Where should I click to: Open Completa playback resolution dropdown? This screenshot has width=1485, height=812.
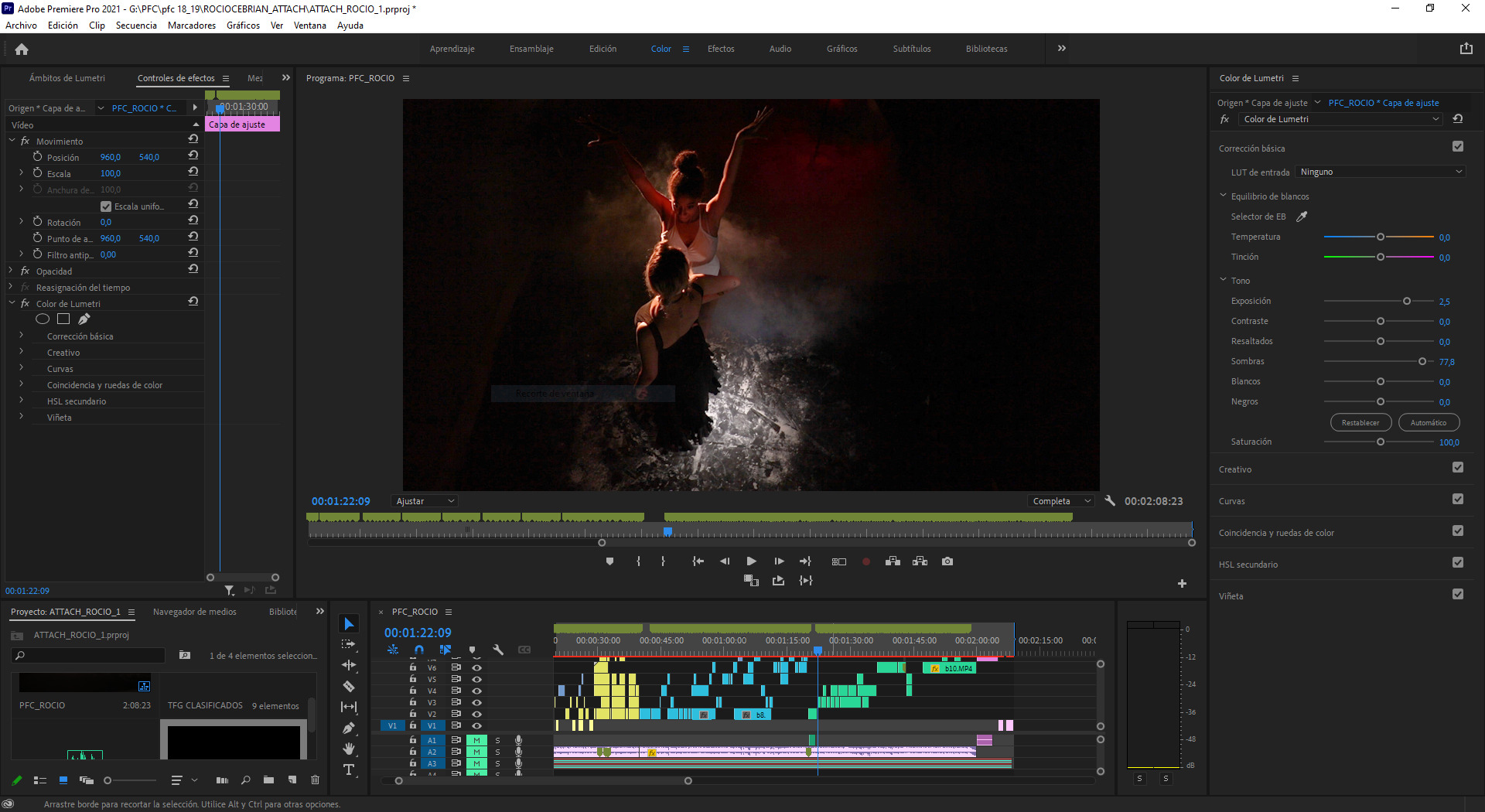[1061, 501]
